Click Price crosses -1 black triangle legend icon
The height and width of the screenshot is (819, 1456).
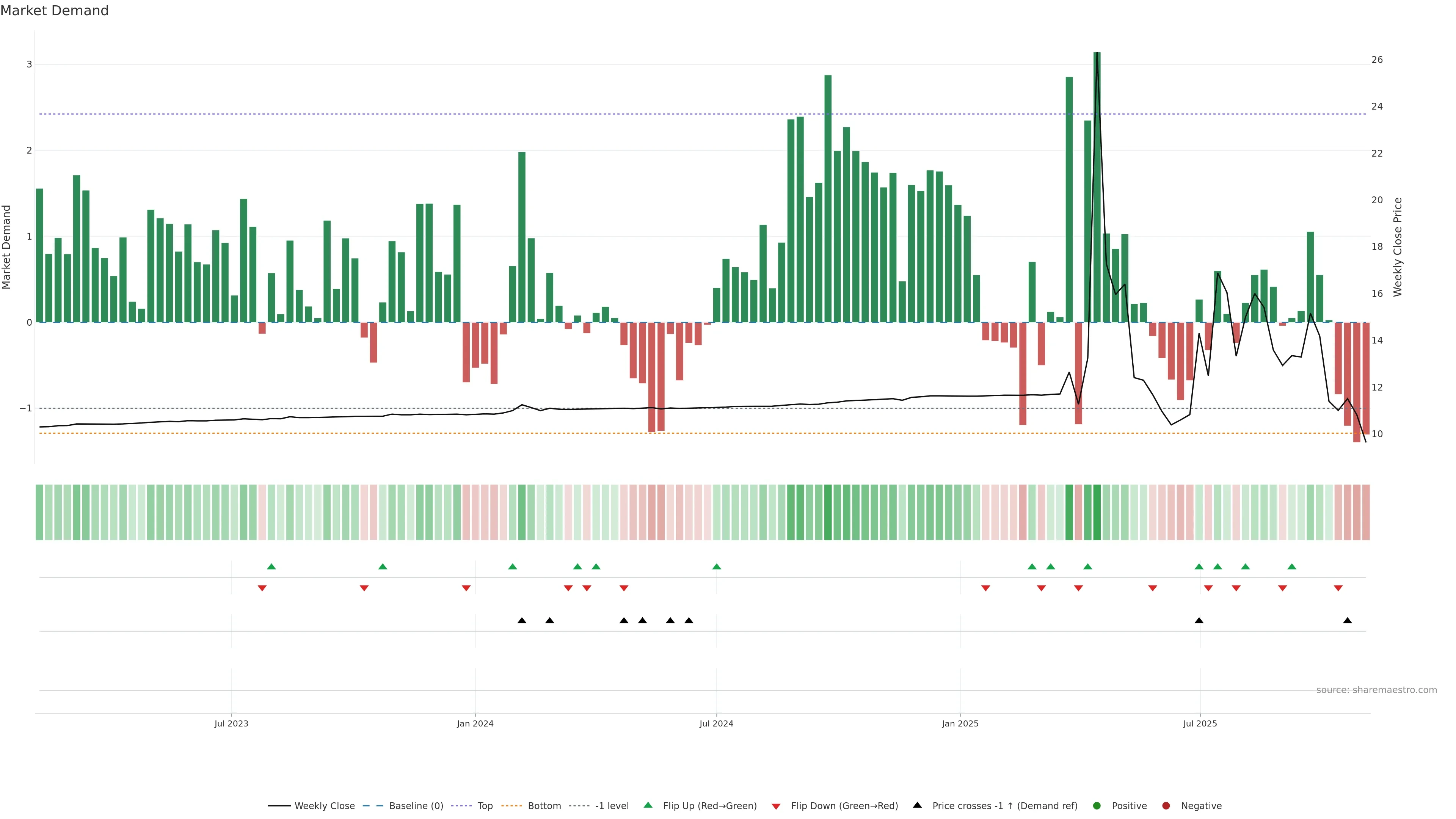coord(917,805)
